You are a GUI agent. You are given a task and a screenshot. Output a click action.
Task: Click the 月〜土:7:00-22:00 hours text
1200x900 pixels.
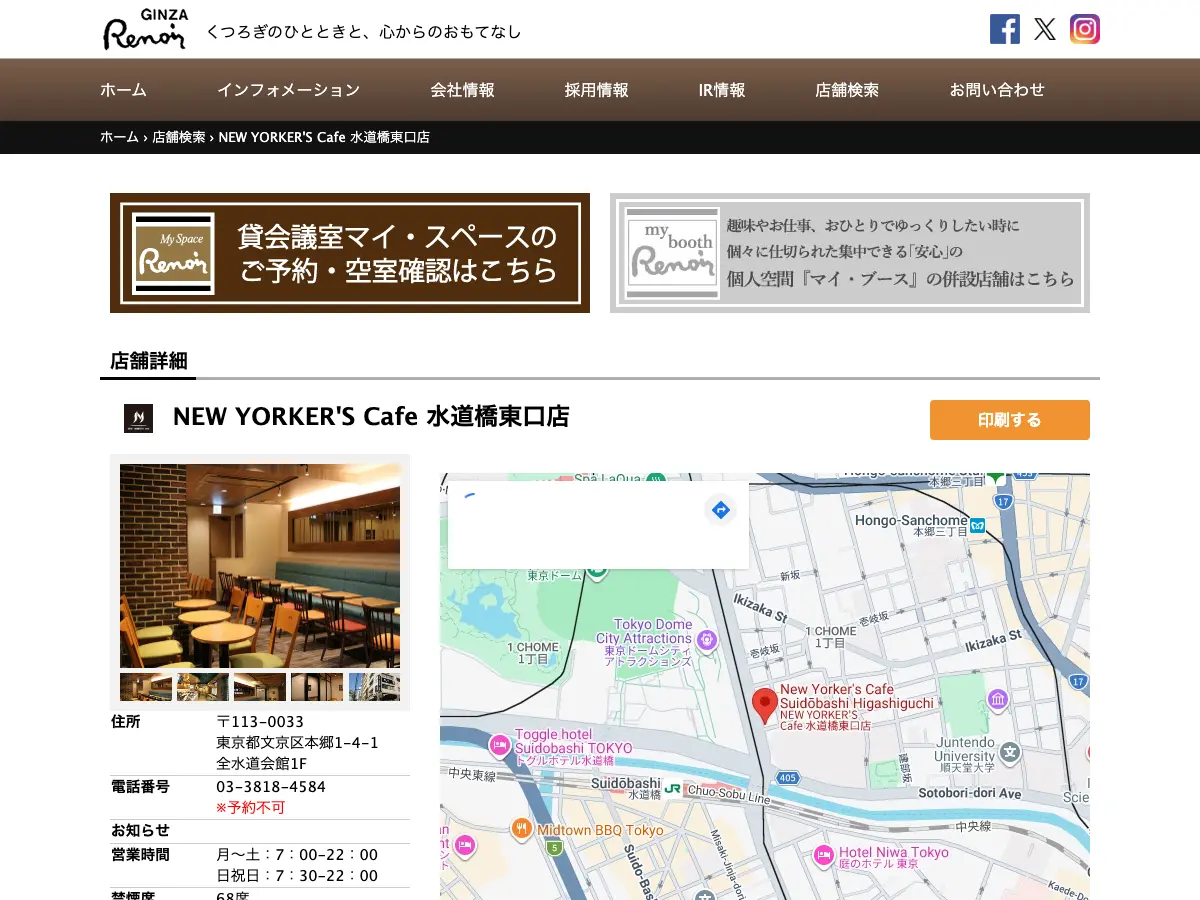pos(297,855)
